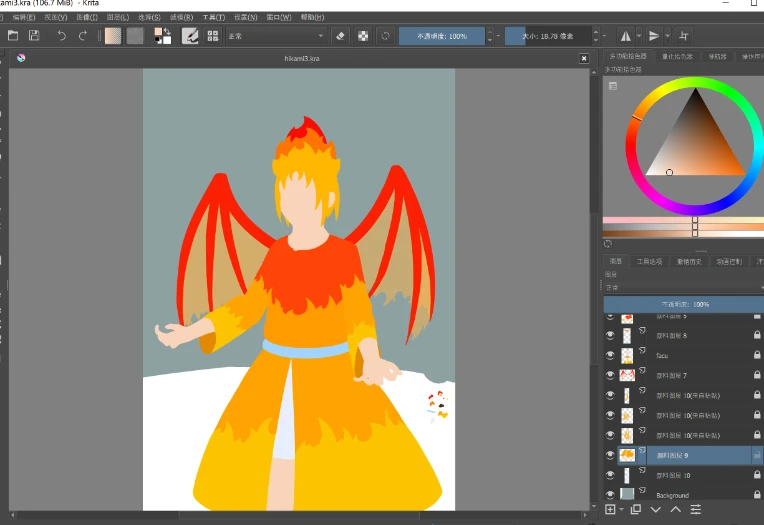Switch to the Tool Options docker tab
Image resolution: width=764 pixels, height=525 pixels.
pyautogui.click(x=649, y=262)
